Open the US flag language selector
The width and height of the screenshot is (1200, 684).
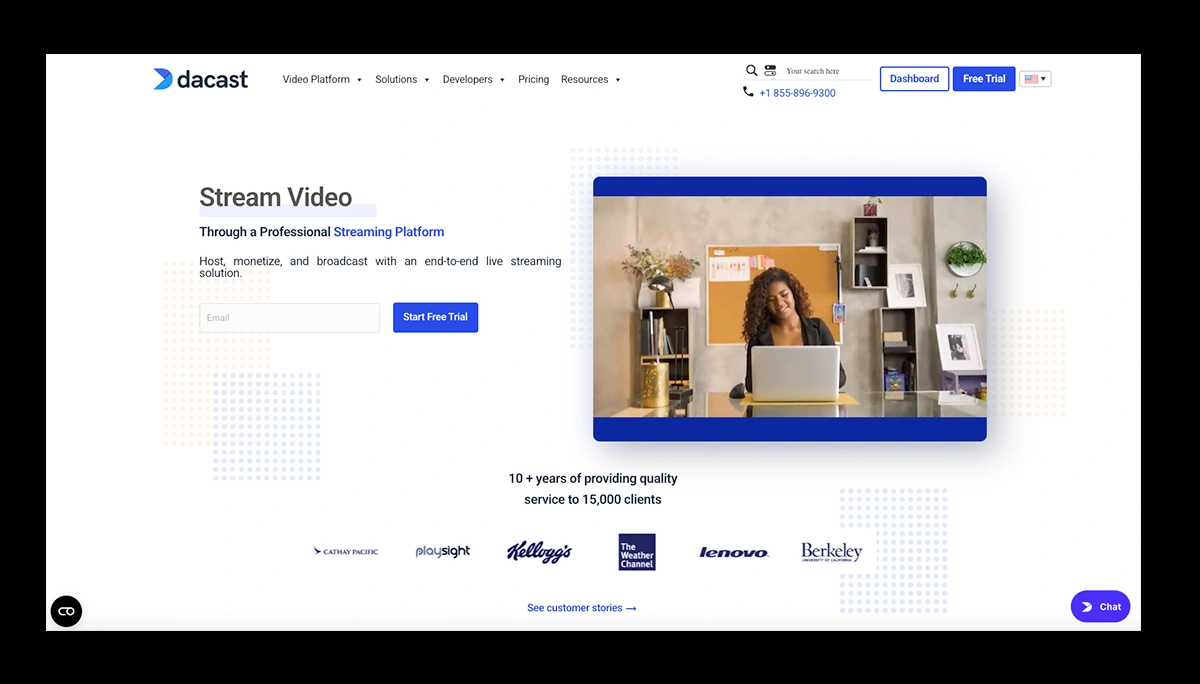[1035, 79]
